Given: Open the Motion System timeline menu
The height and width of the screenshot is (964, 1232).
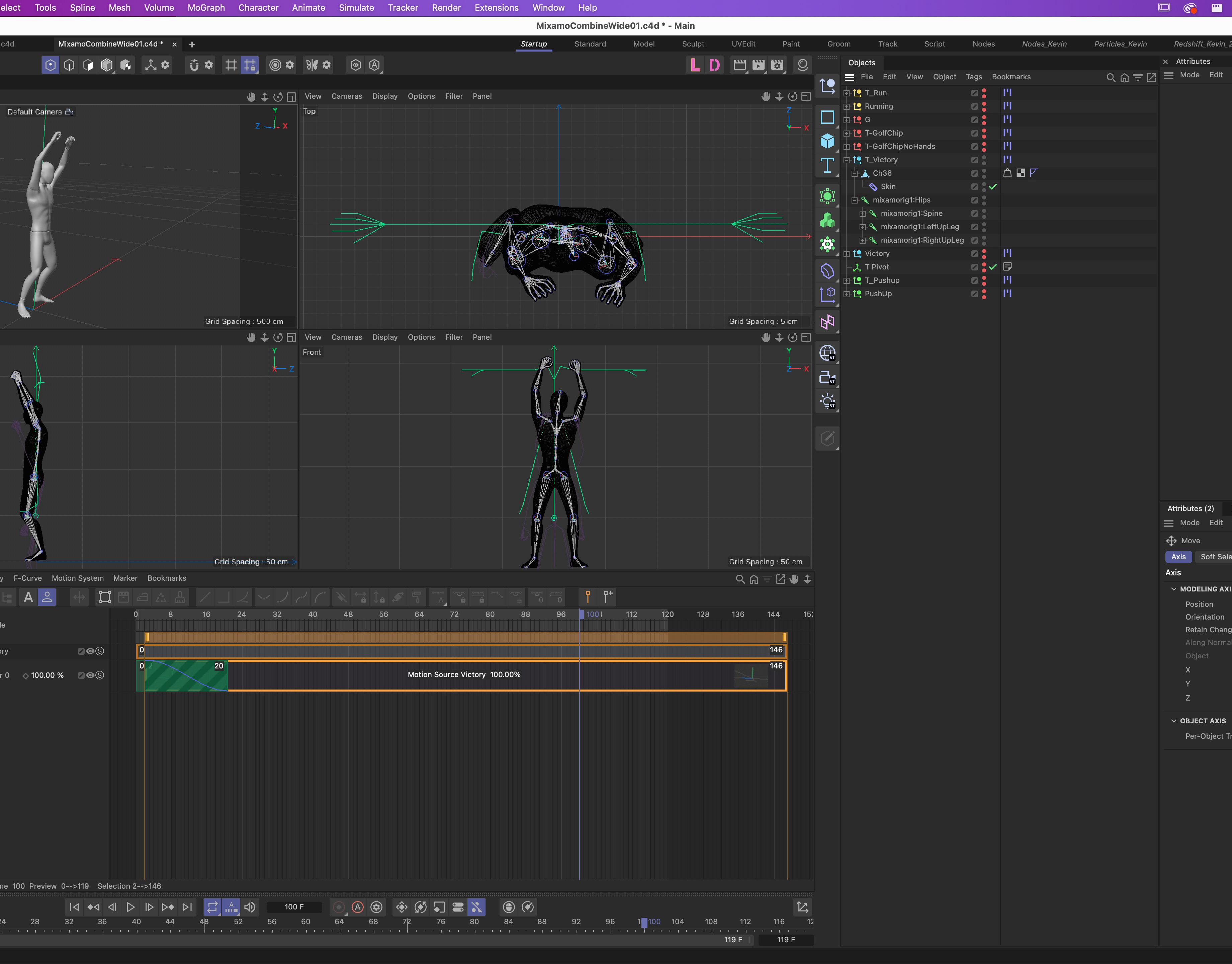Looking at the screenshot, I should click(77, 578).
